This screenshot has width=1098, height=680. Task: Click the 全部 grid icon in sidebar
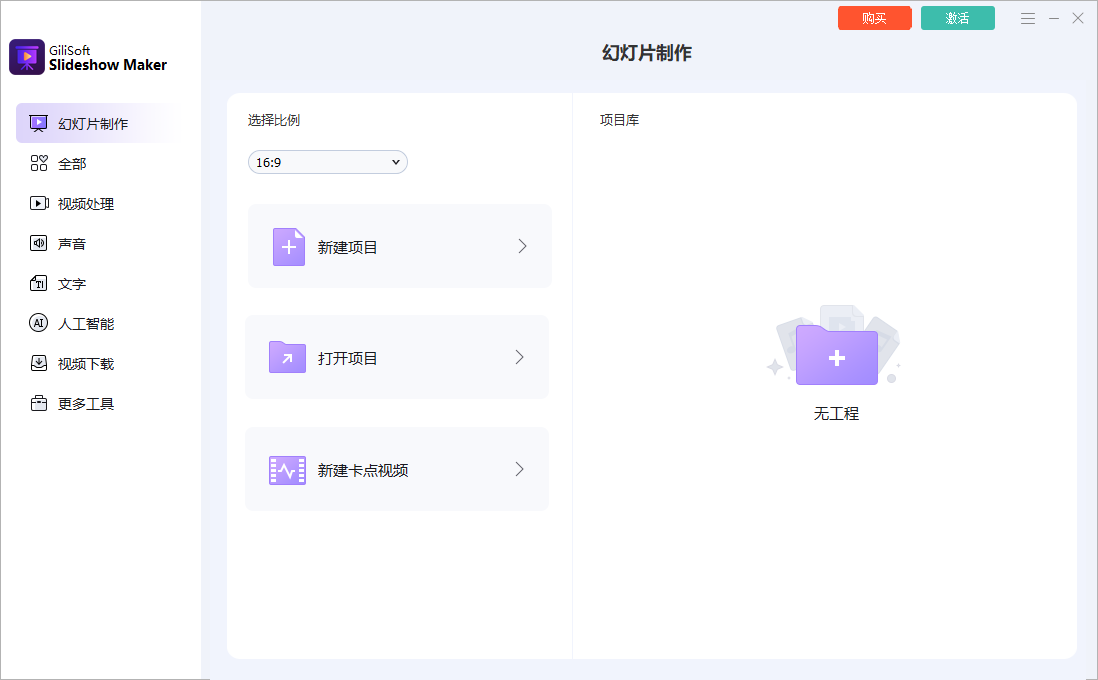tap(39, 163)
